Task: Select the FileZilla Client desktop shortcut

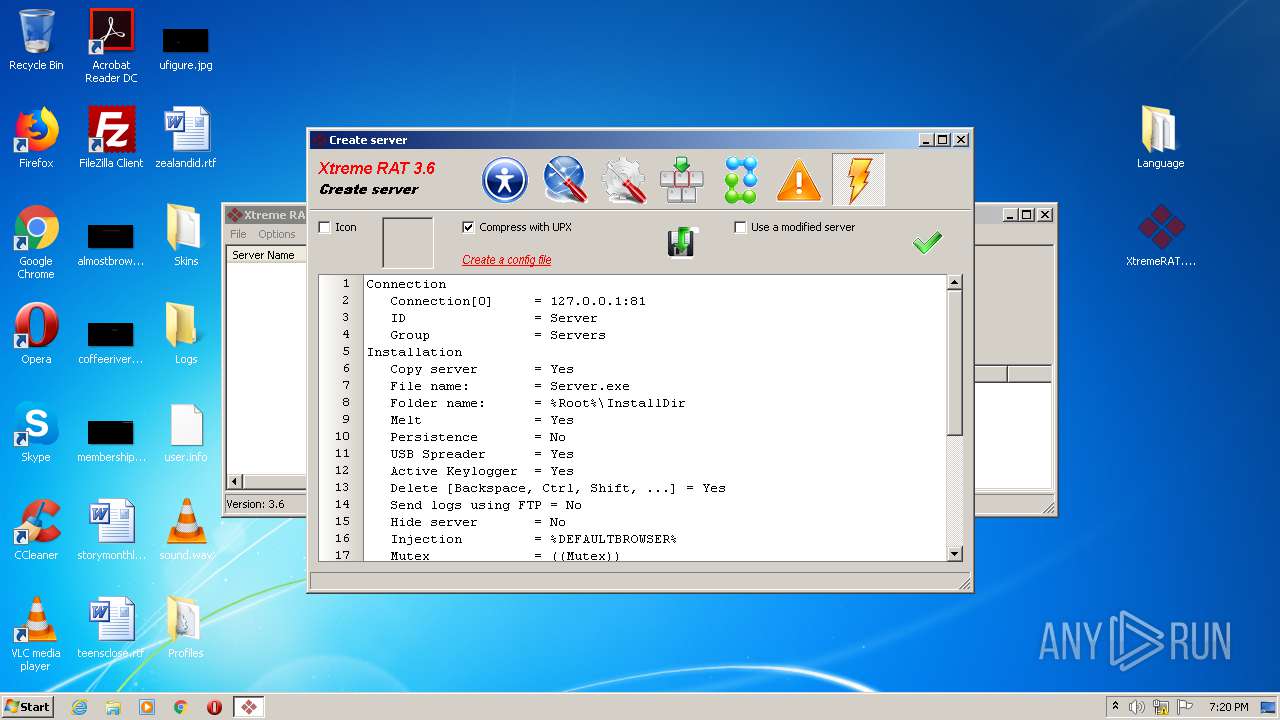Action: click(111, 138)
